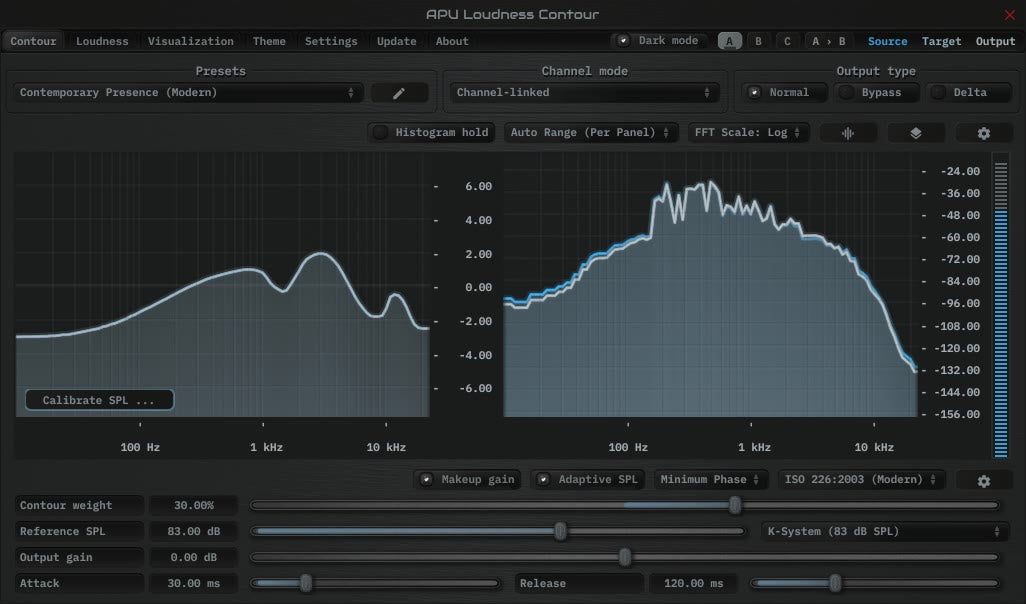
Task: Click the Output gain slider handle
Action: pos(625,558)
